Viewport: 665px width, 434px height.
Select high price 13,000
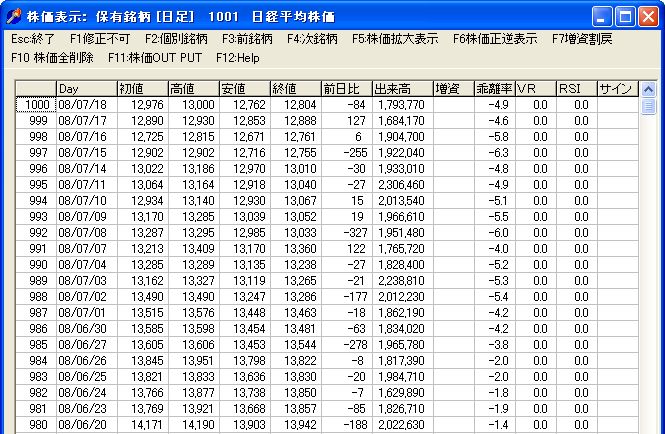tap(194, 105)
